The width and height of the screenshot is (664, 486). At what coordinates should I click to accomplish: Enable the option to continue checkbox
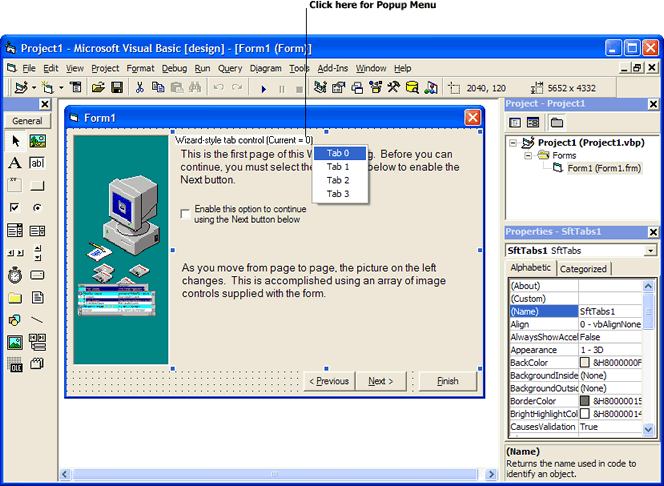click(x=185, y=213)
